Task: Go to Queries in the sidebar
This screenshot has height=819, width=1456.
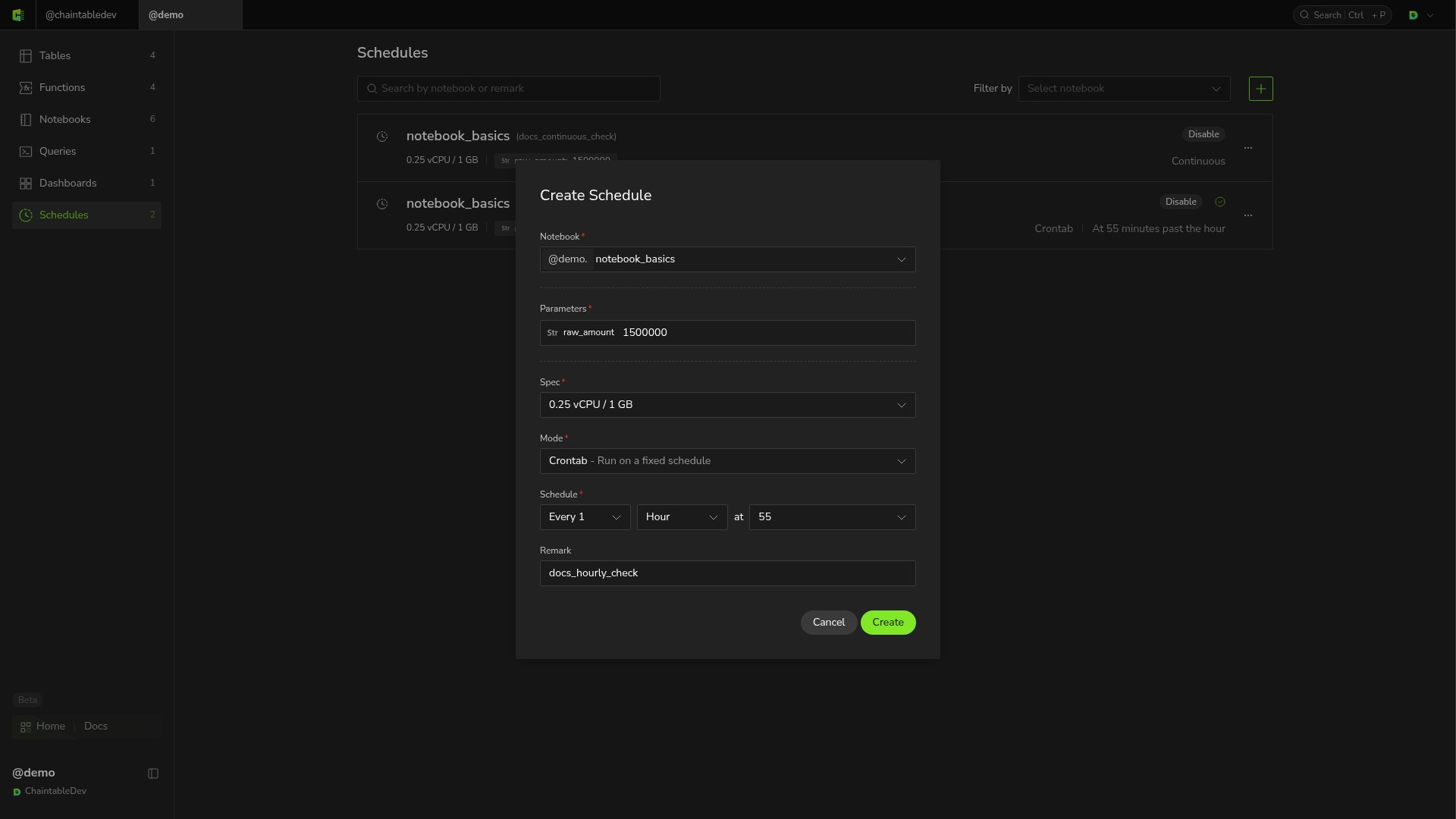Action: pos(87,152)
